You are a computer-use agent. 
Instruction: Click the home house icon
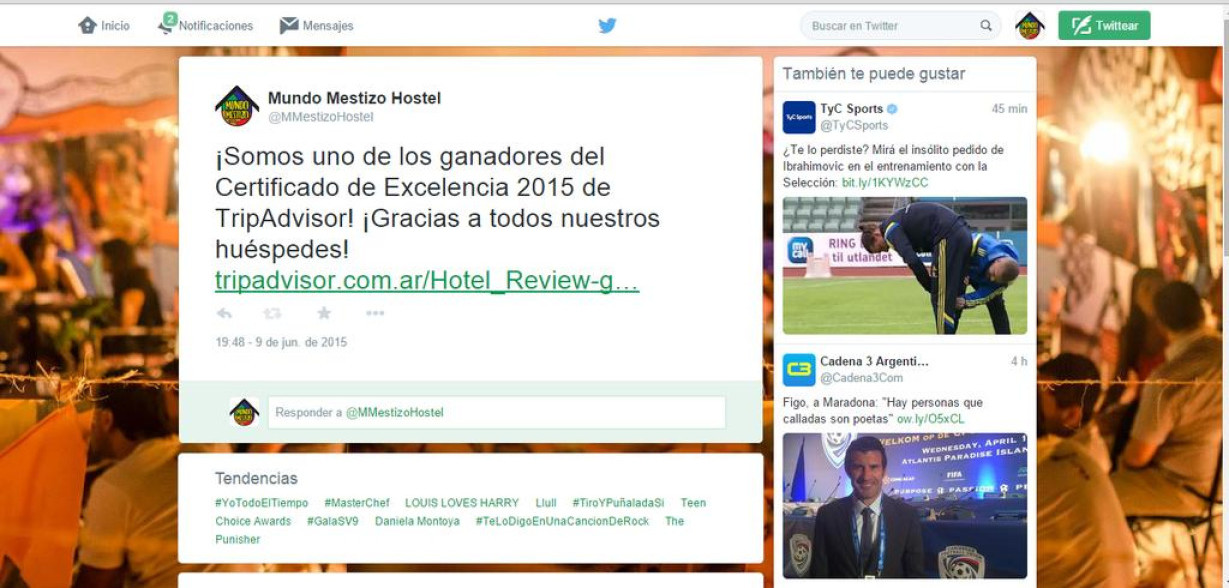87,26
